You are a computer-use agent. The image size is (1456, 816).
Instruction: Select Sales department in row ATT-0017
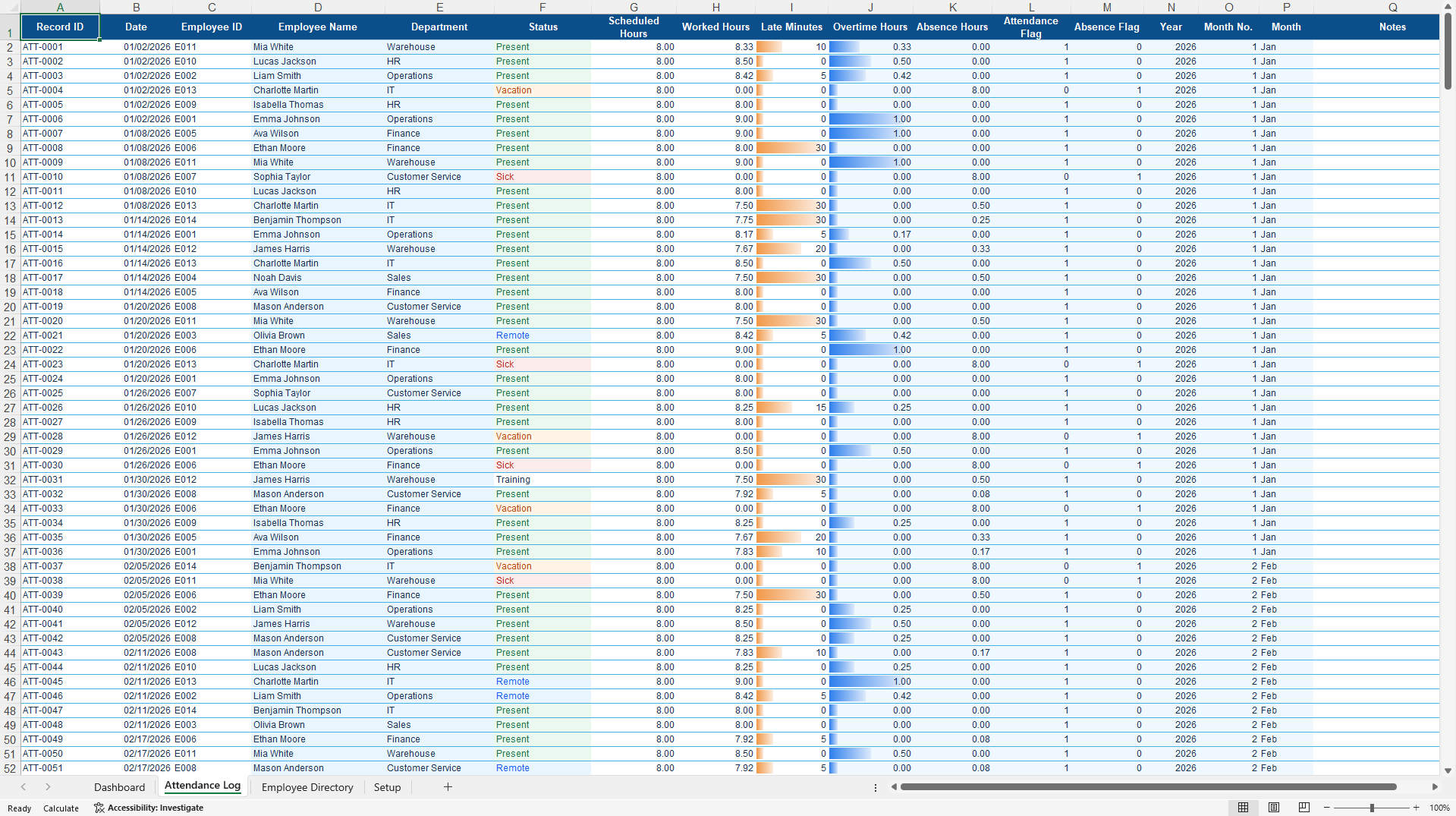[x=439, y=278]
